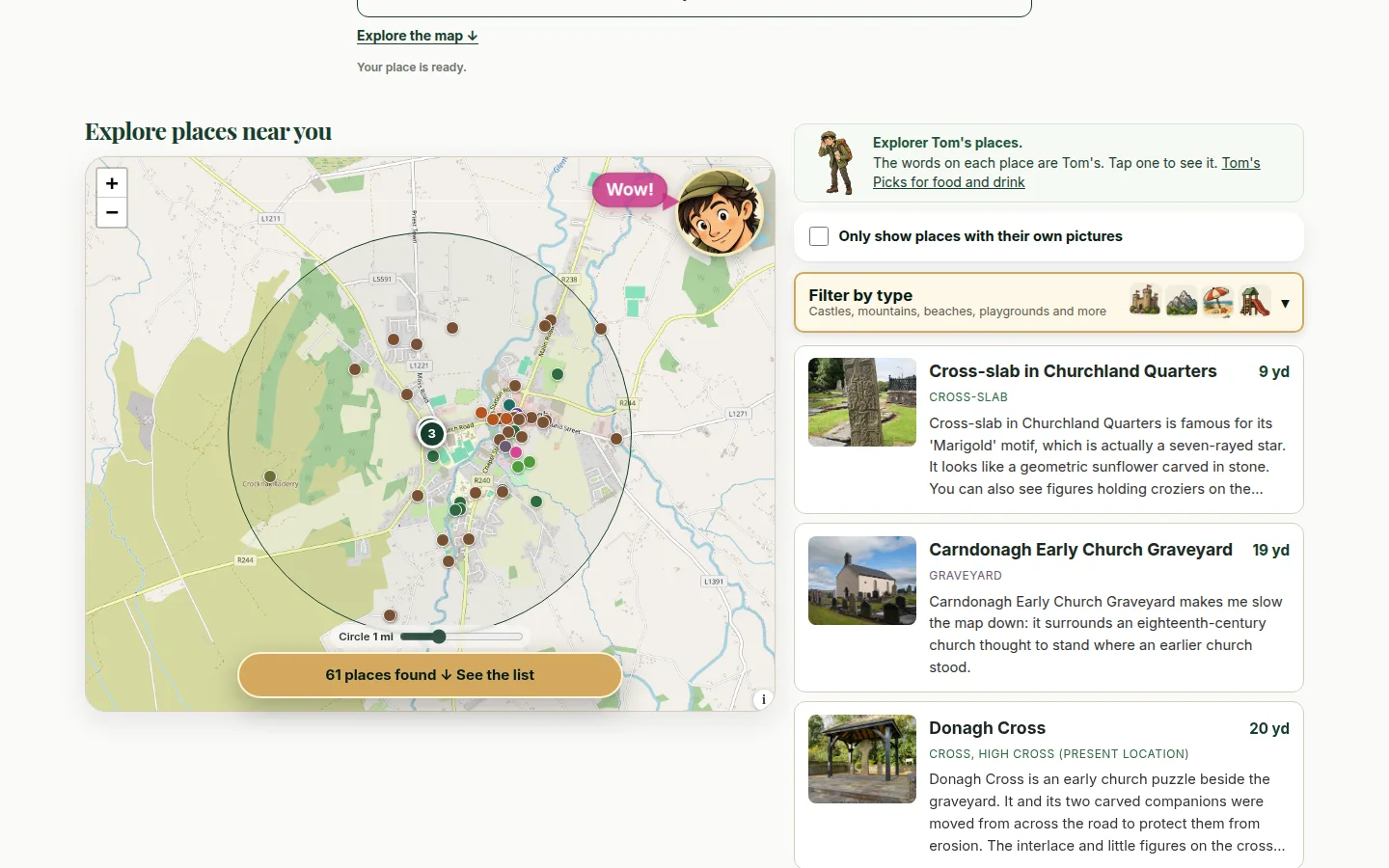Click the CROSS-SLAB category label
The image size is (1389, 868).
coord(968,397)
